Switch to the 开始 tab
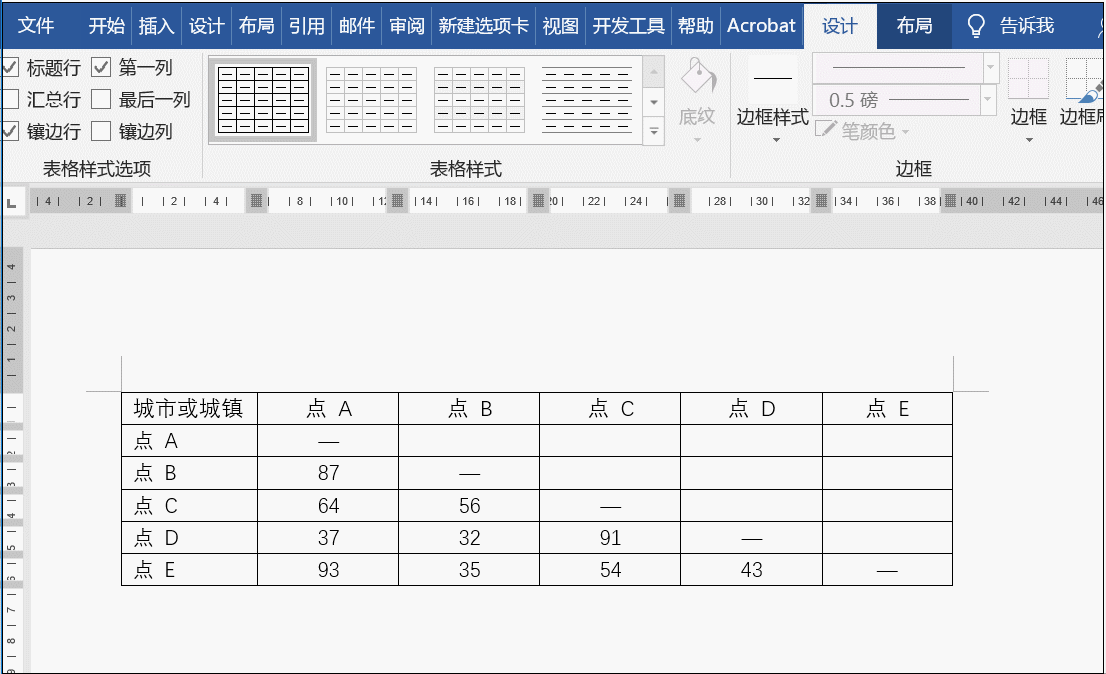The height and width of the screenshot is (674, 1106). point(107,26)
